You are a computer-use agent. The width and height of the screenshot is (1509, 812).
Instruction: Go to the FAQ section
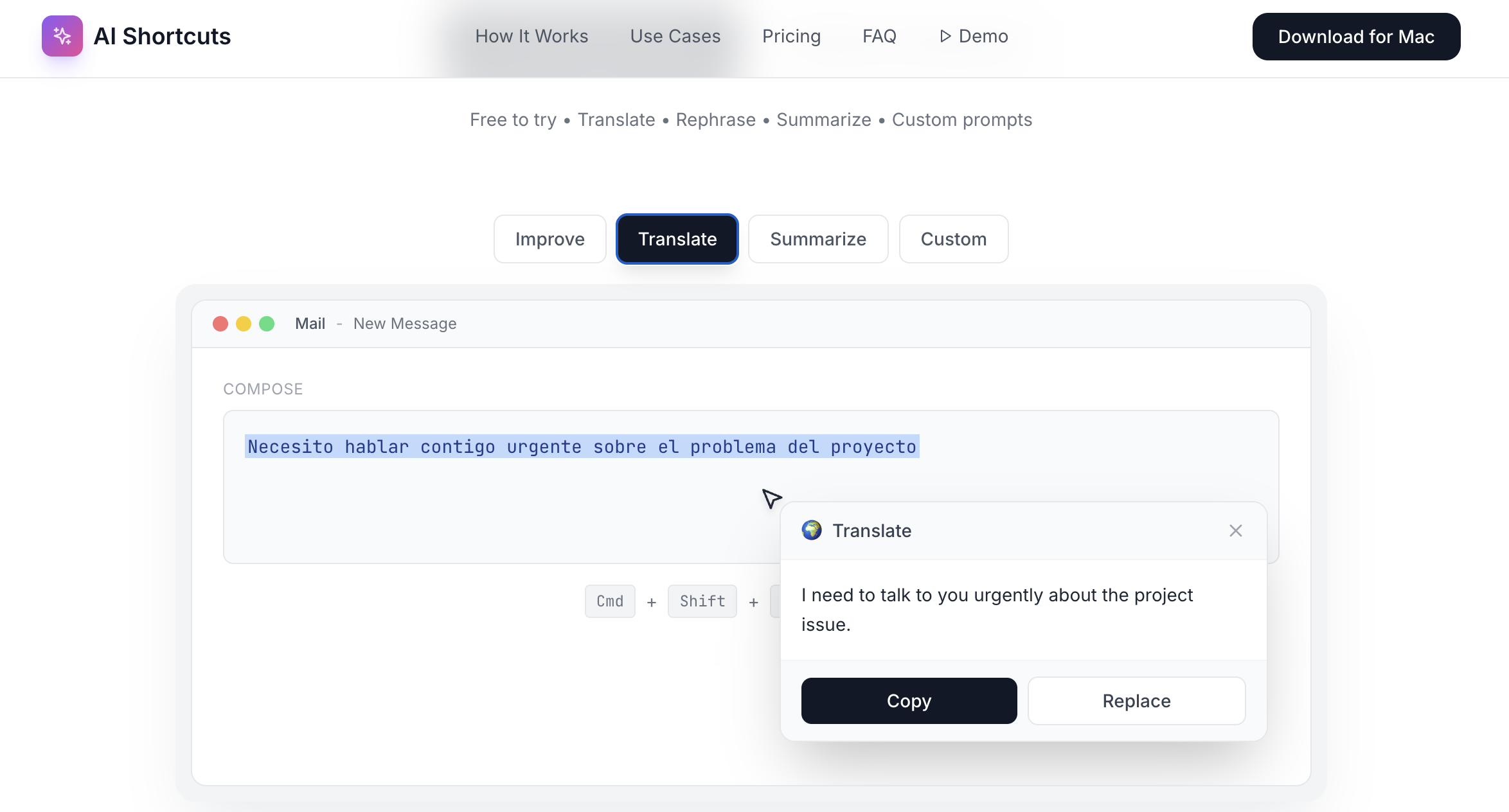tap(879, 36)
